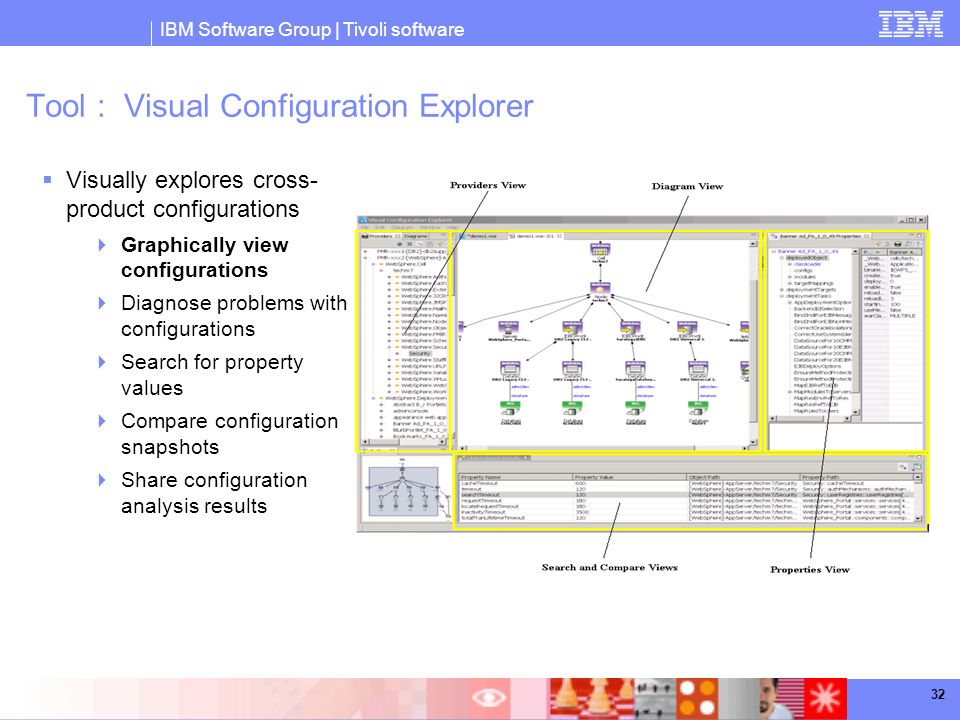The image size is (960, 720).
Task: Select BlurbPortlet_PA_1_0 in the Providers tree
Action: [419, 430]
